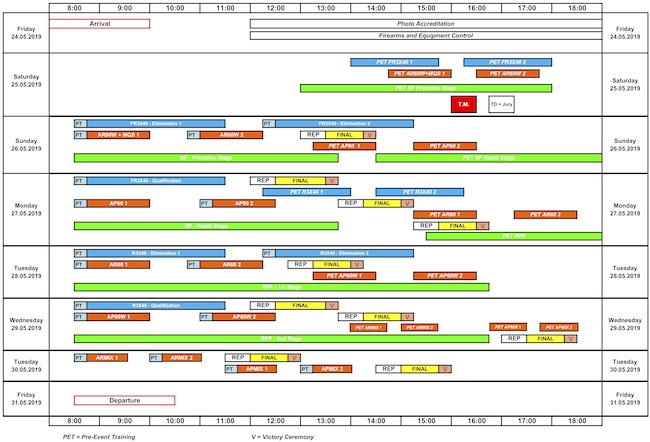Image resolution: width=650 pixels, height=442 pixels.
Task: Click the PET RP Rapid Stage bar
Action: click(x=488, y=158)
